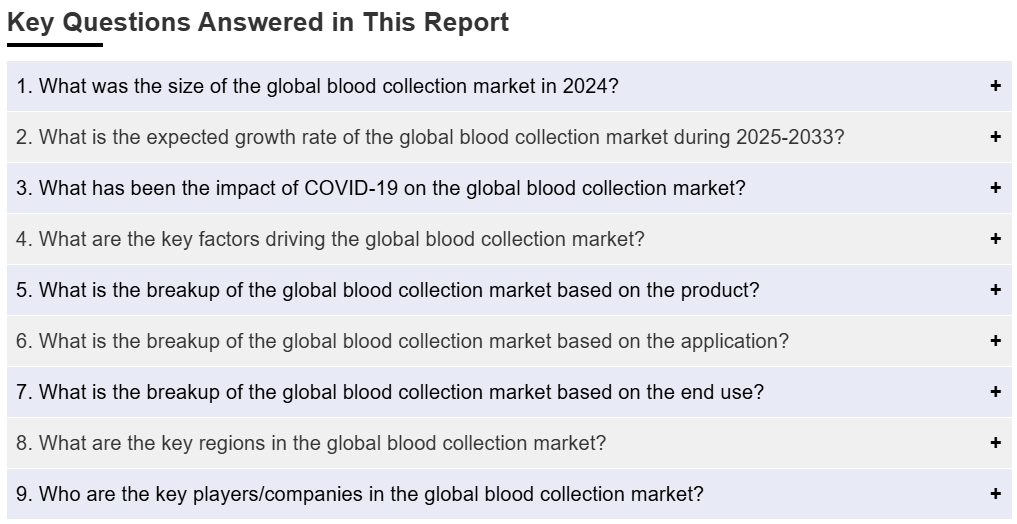Expand the expected growth rate 2025-2033 question
Image resolution: width=1017 pixels, height=524 pixels.
[x=430, y=137]
